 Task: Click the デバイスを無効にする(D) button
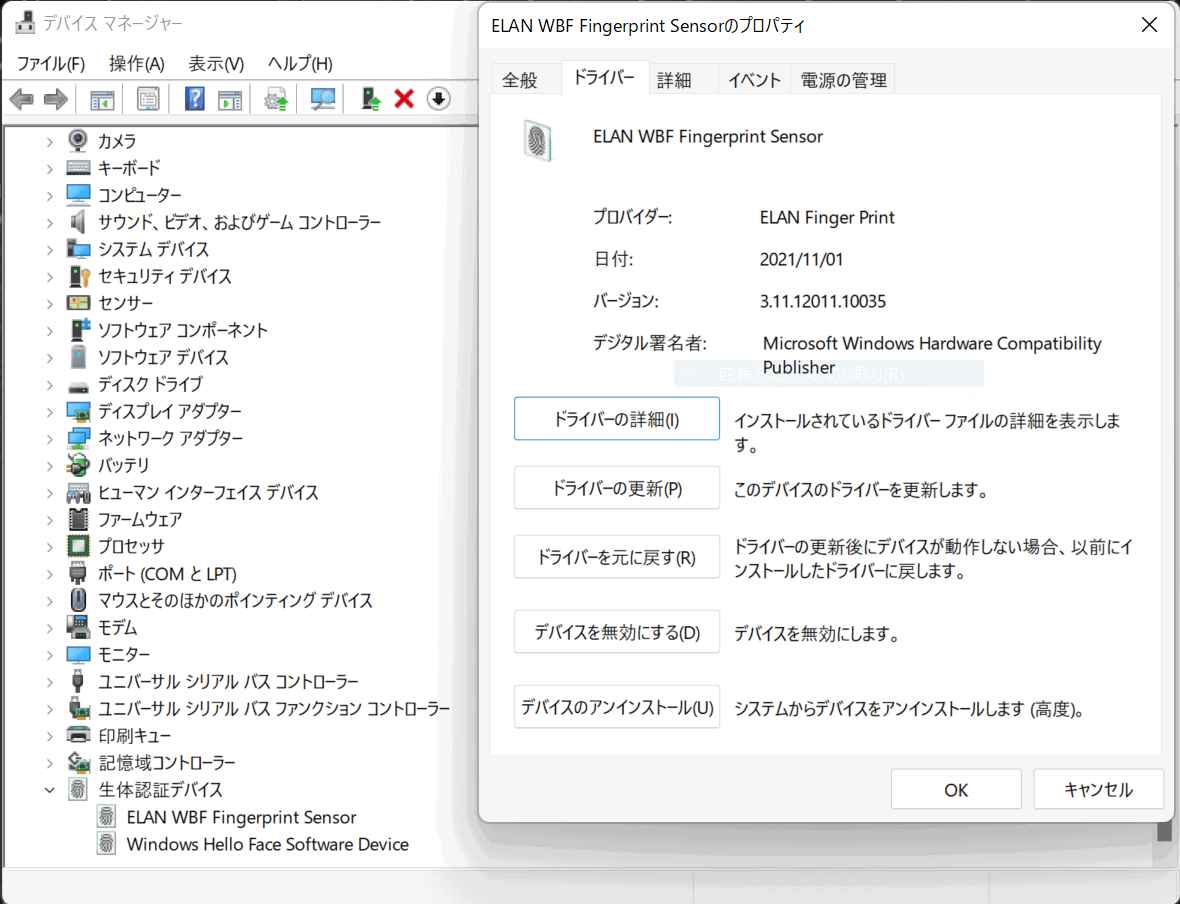pos(616,632)
